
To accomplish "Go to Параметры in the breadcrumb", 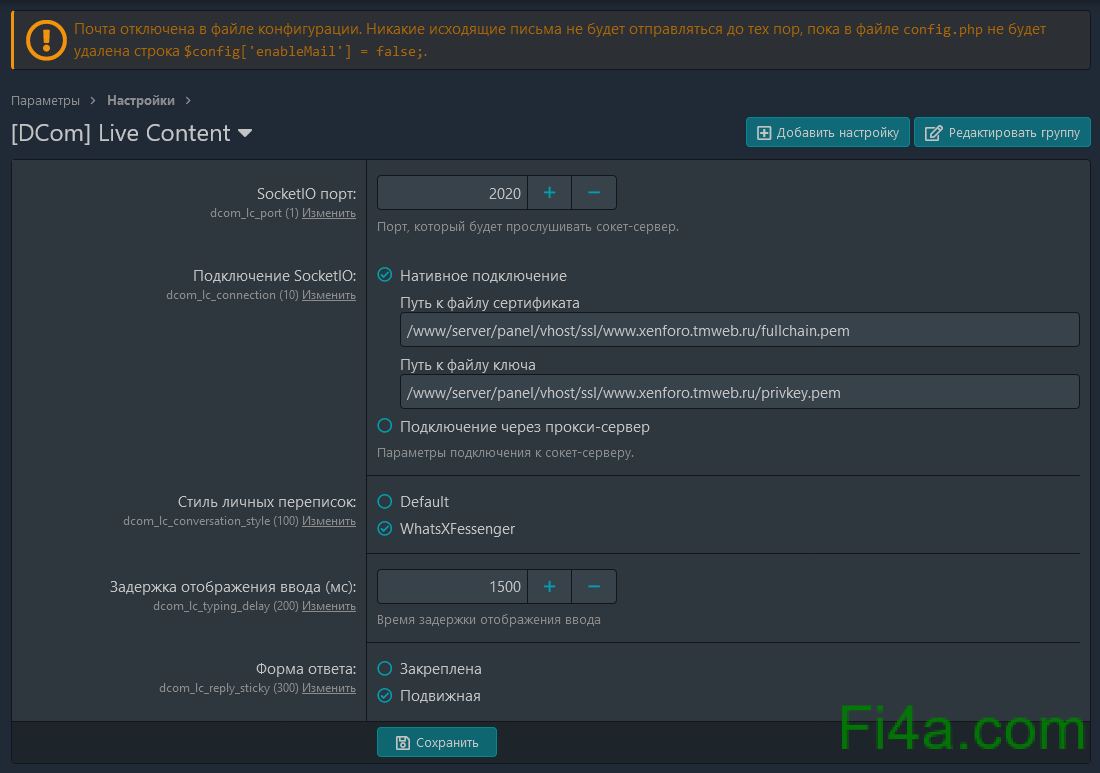I will click(x=45, y=101).
